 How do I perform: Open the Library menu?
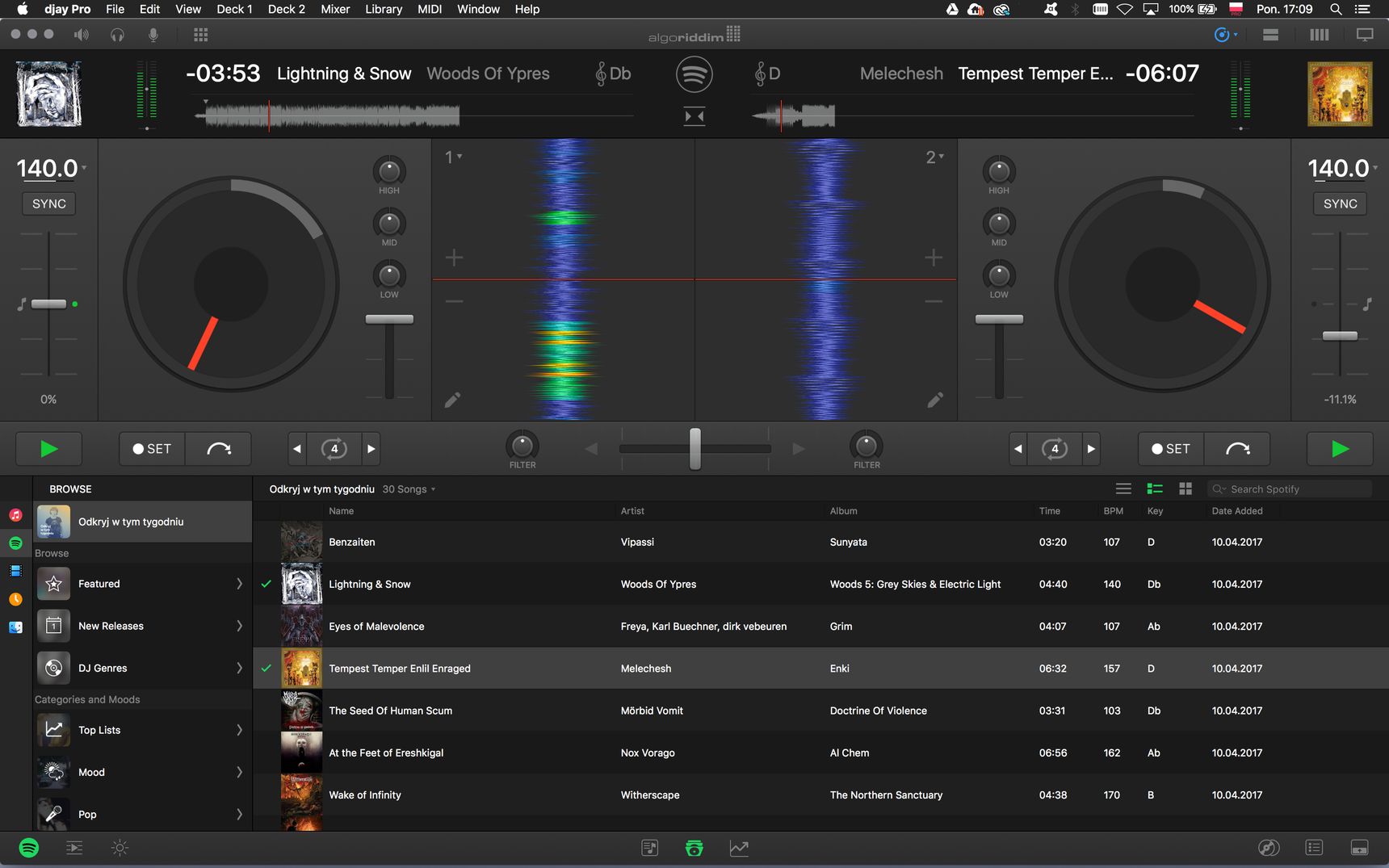point(384,9)
